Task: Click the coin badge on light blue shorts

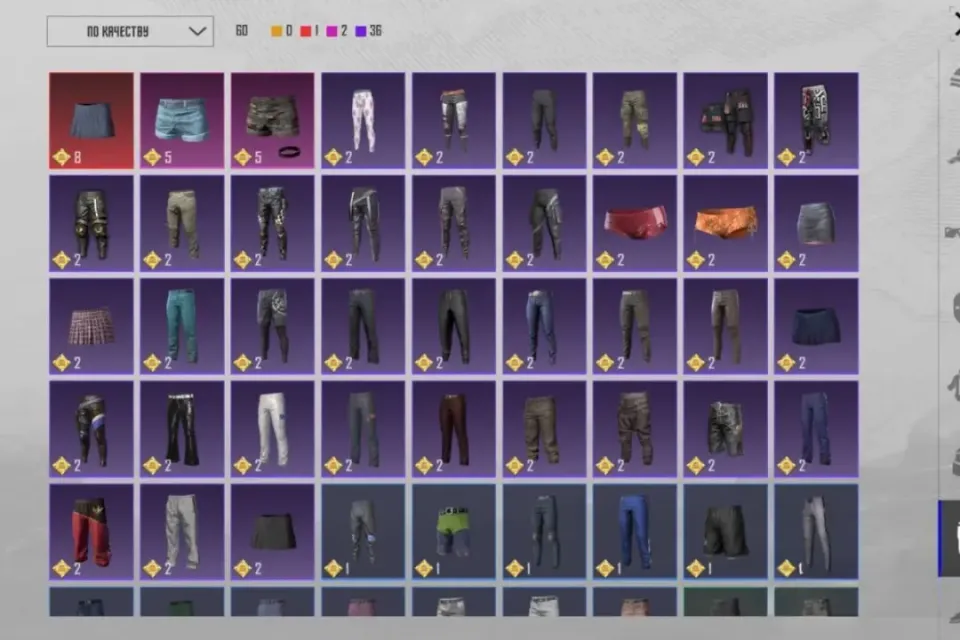Action: tap(152, 157)
